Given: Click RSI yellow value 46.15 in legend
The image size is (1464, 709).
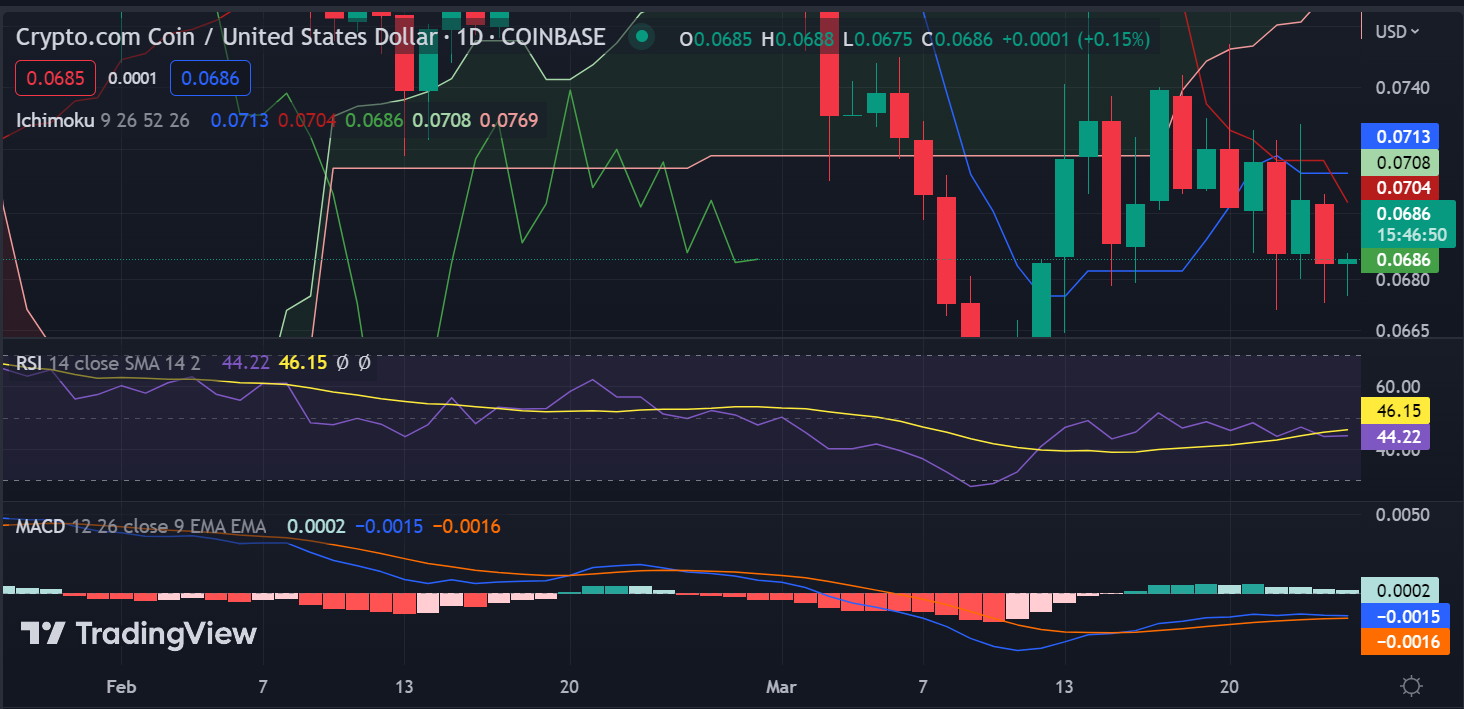Looking at the screenshot, I should point(302,363).
